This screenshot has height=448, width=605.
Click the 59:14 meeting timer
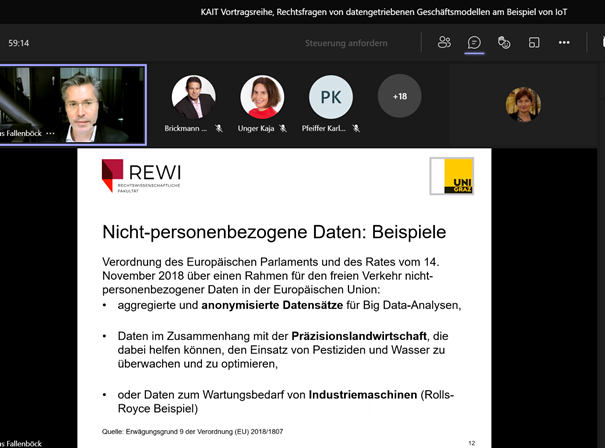[x=19, y=43]
